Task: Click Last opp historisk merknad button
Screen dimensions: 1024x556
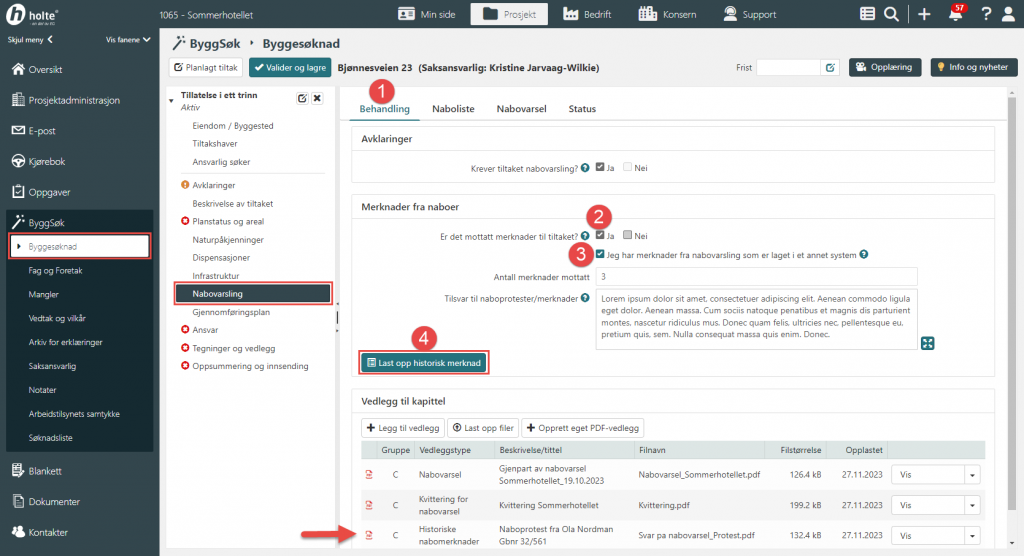Action: [423, 363]
